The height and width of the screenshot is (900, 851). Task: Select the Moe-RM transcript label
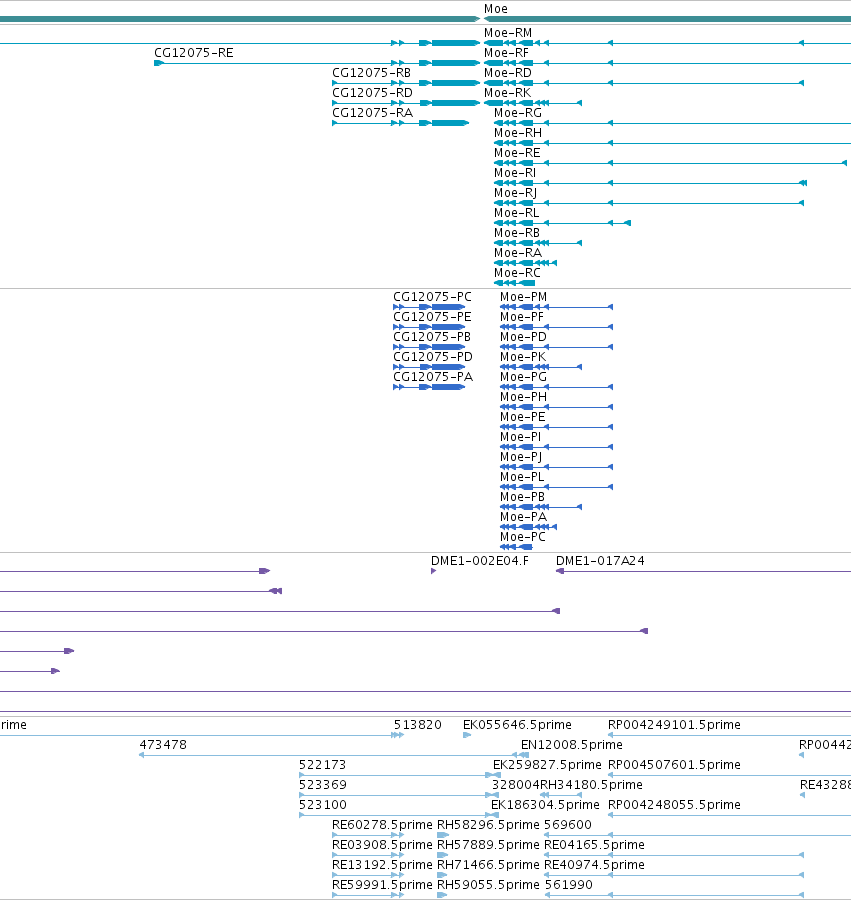pos(507,33)
